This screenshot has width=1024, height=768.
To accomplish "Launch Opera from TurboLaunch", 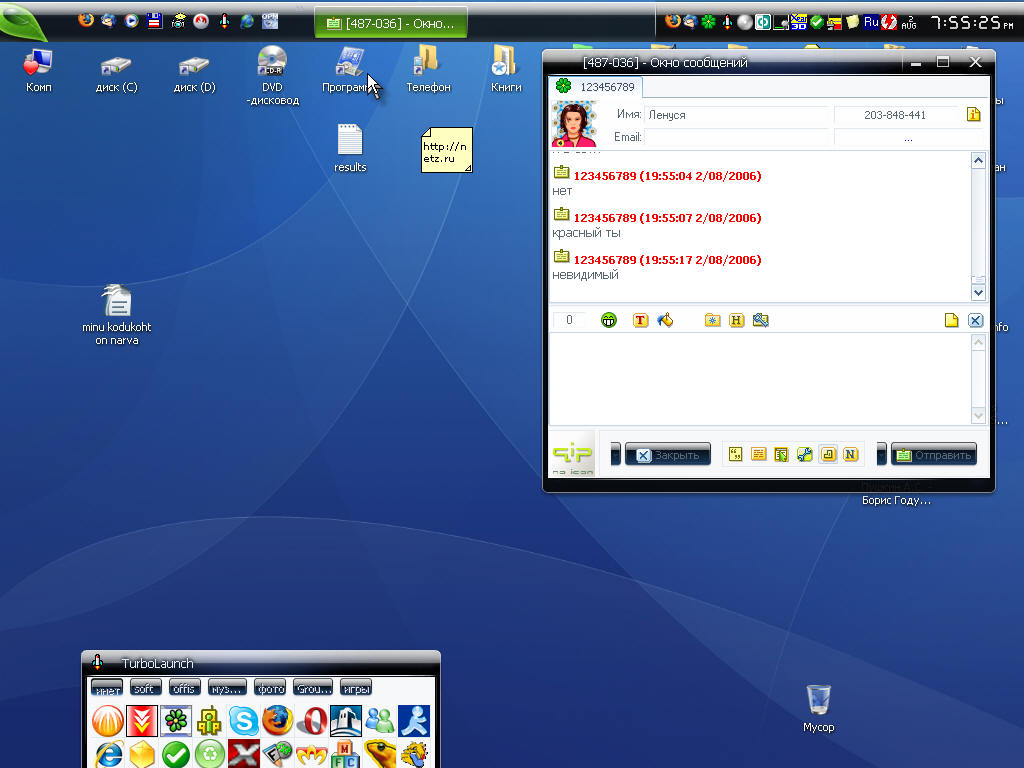I will coord(313,720).
